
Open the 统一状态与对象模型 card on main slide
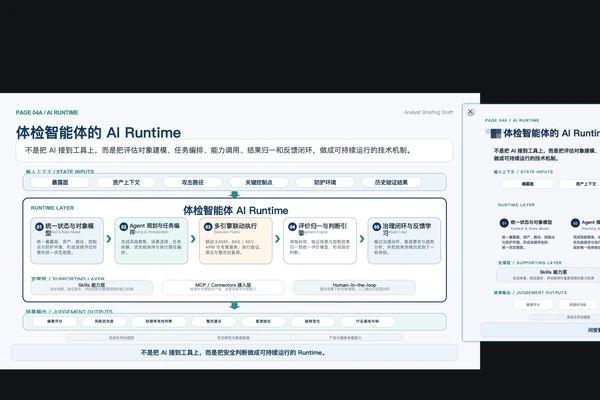point(67,241)
